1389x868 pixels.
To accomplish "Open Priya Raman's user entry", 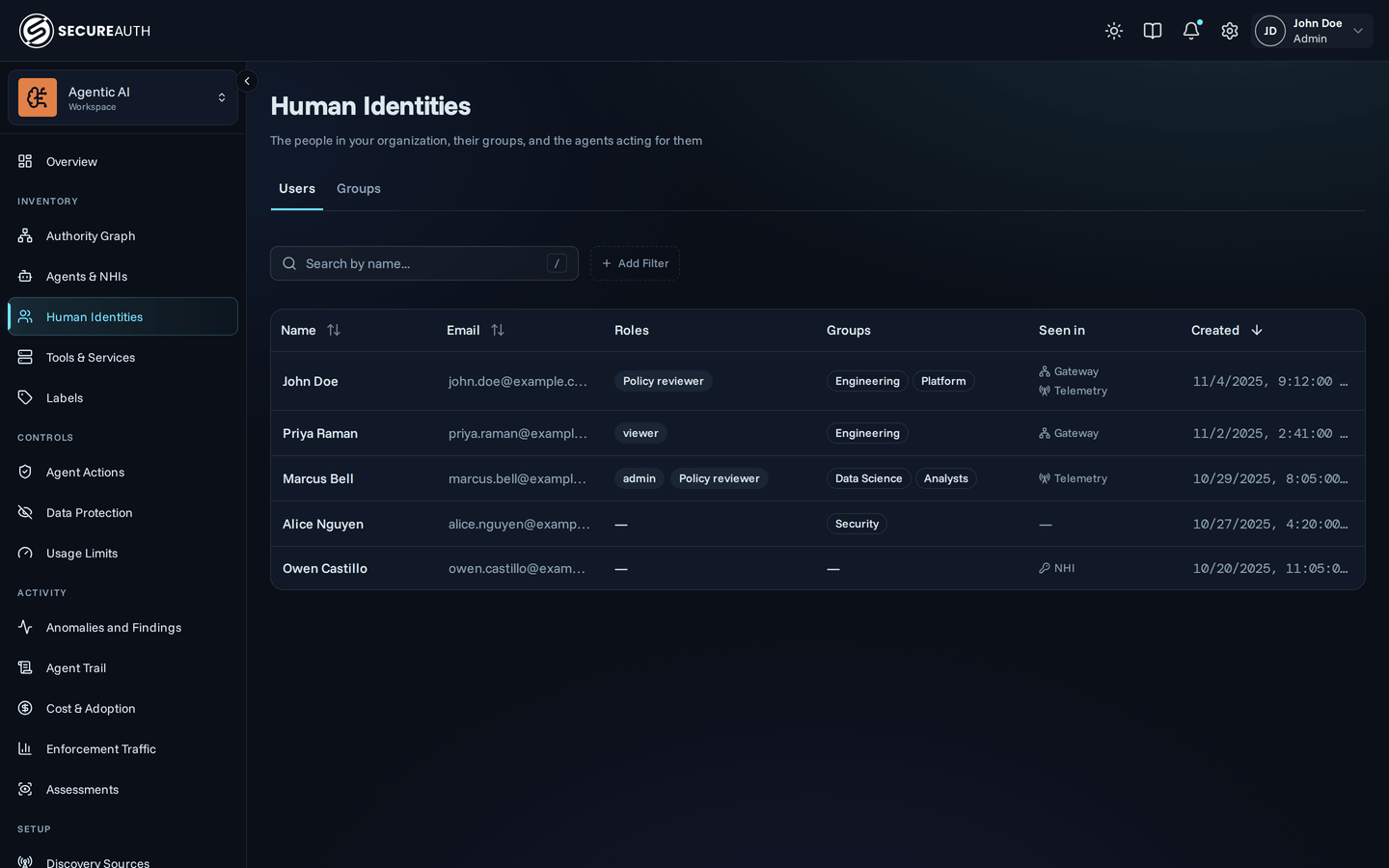I will point(818,433).
